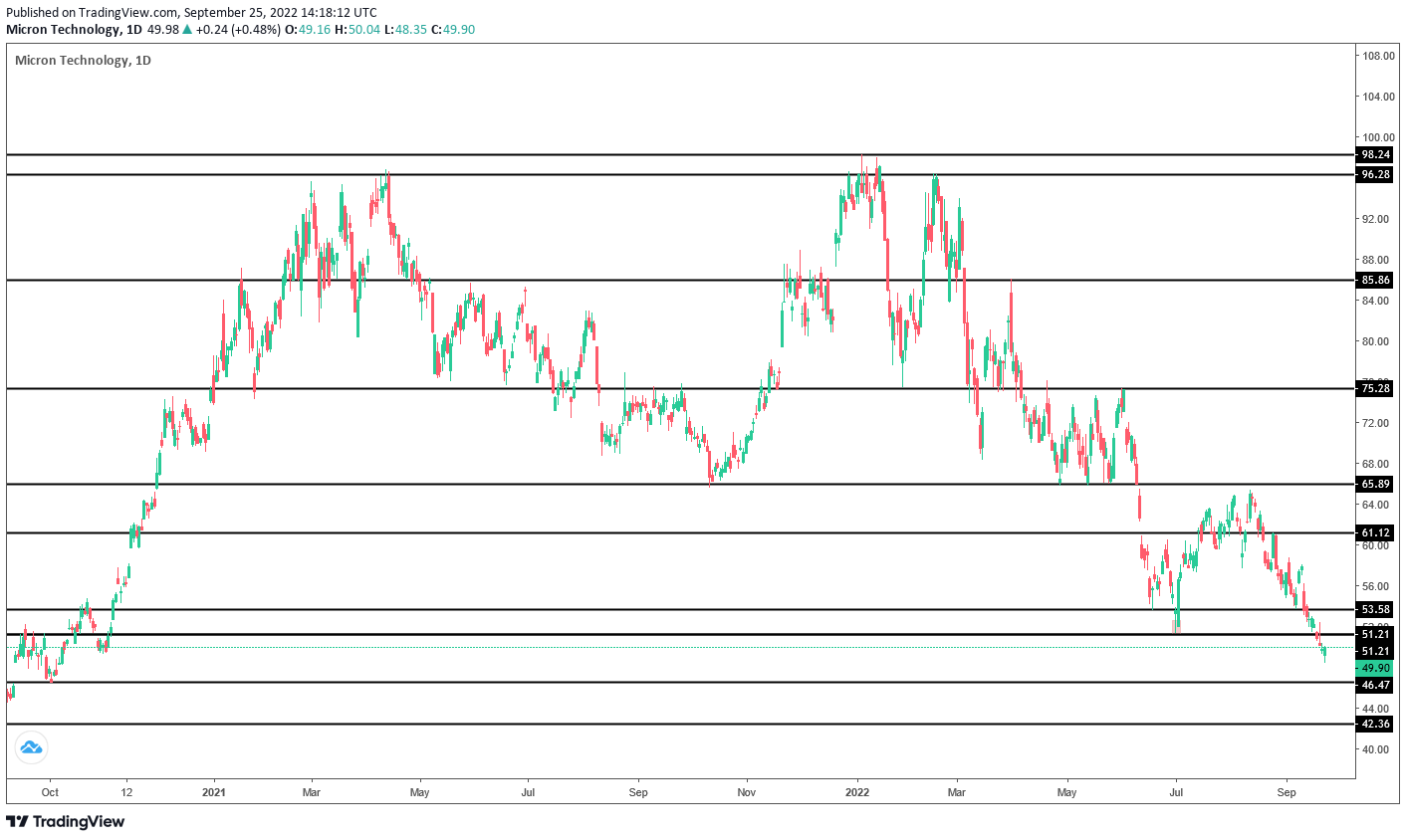Screen dimensions: 1406x840
Task: Click the C:49.90 close value
Action: point(453,29)
